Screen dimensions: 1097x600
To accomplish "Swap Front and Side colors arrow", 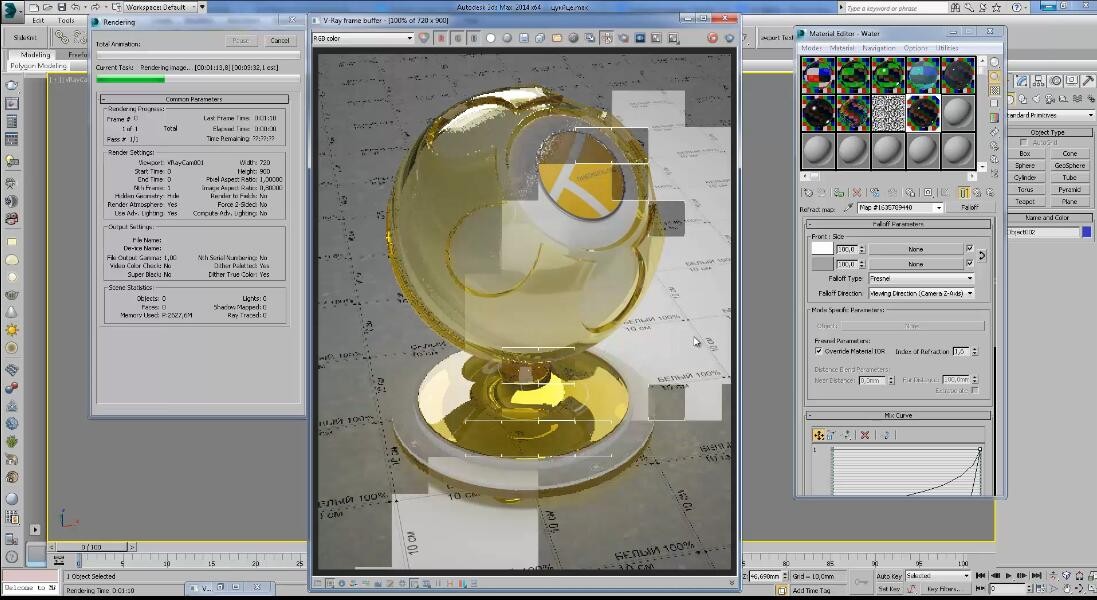I will [982, 256].
